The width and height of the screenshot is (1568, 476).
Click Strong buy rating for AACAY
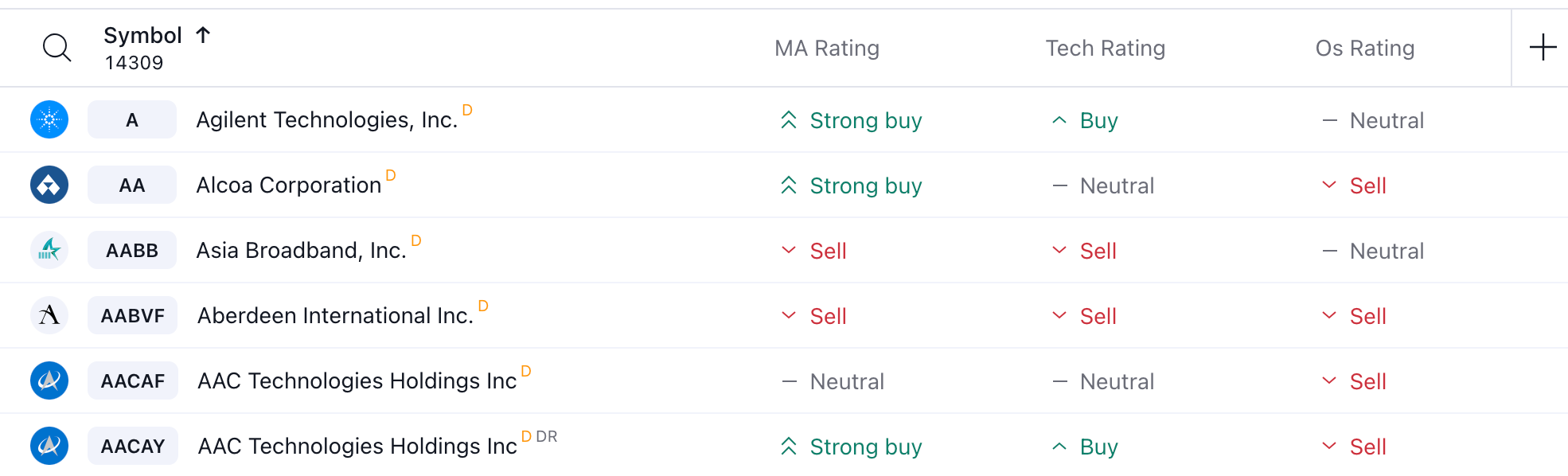pyautogui.click(x=865, y=447)
